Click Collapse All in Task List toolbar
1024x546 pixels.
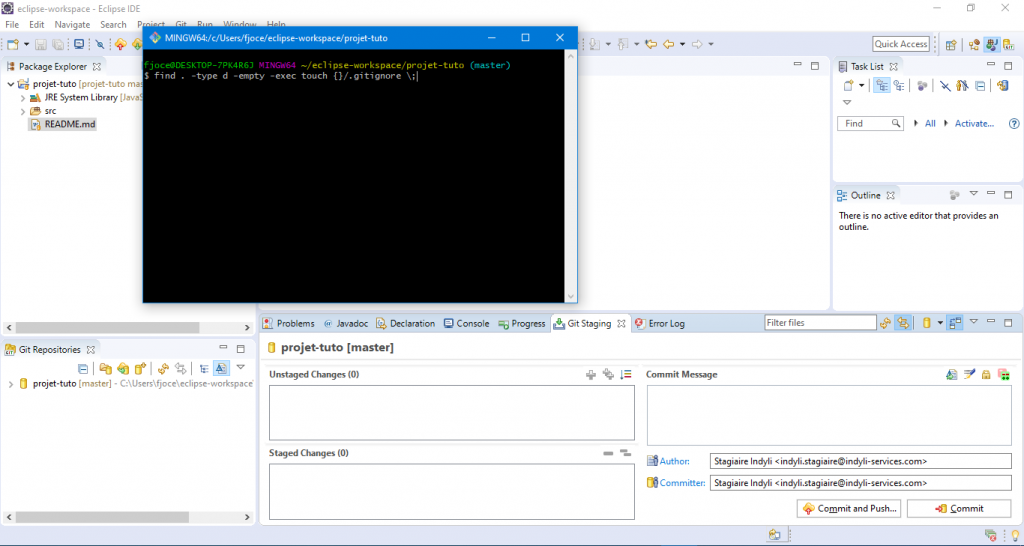click(x=980, y=86)
